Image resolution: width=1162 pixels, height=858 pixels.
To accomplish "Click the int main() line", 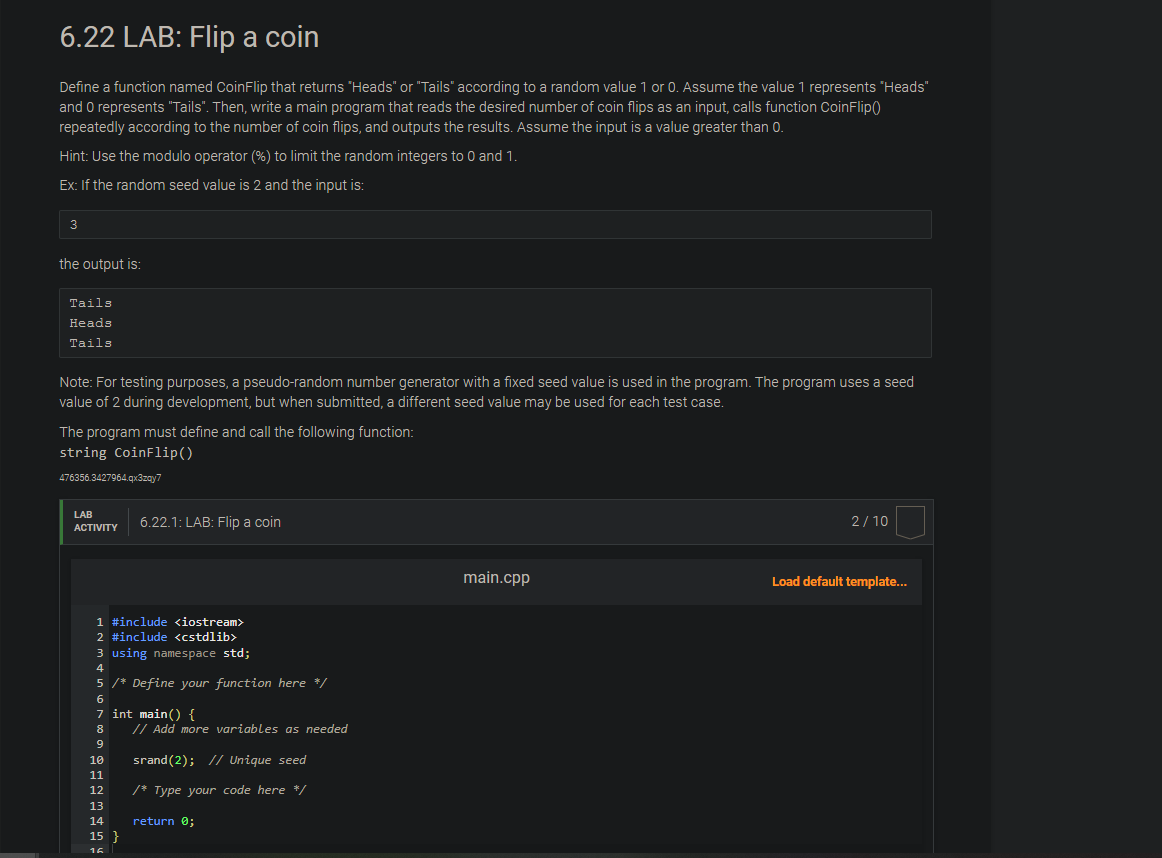I will [x=150, y=713].
